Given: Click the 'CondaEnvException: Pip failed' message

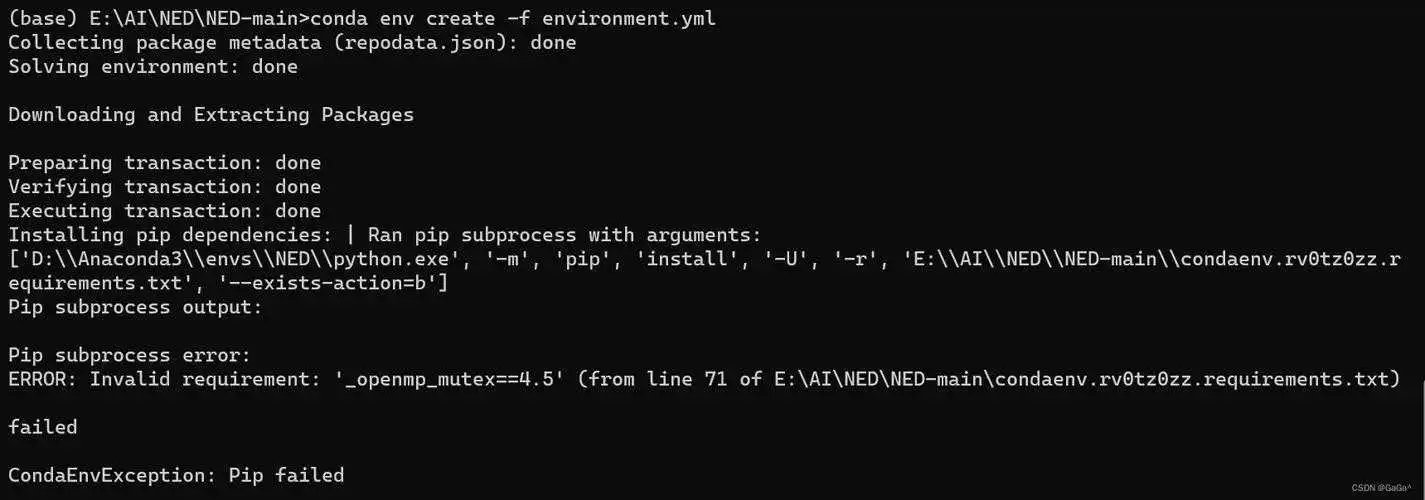Looking at the screenshot, I should click(176, 475).
